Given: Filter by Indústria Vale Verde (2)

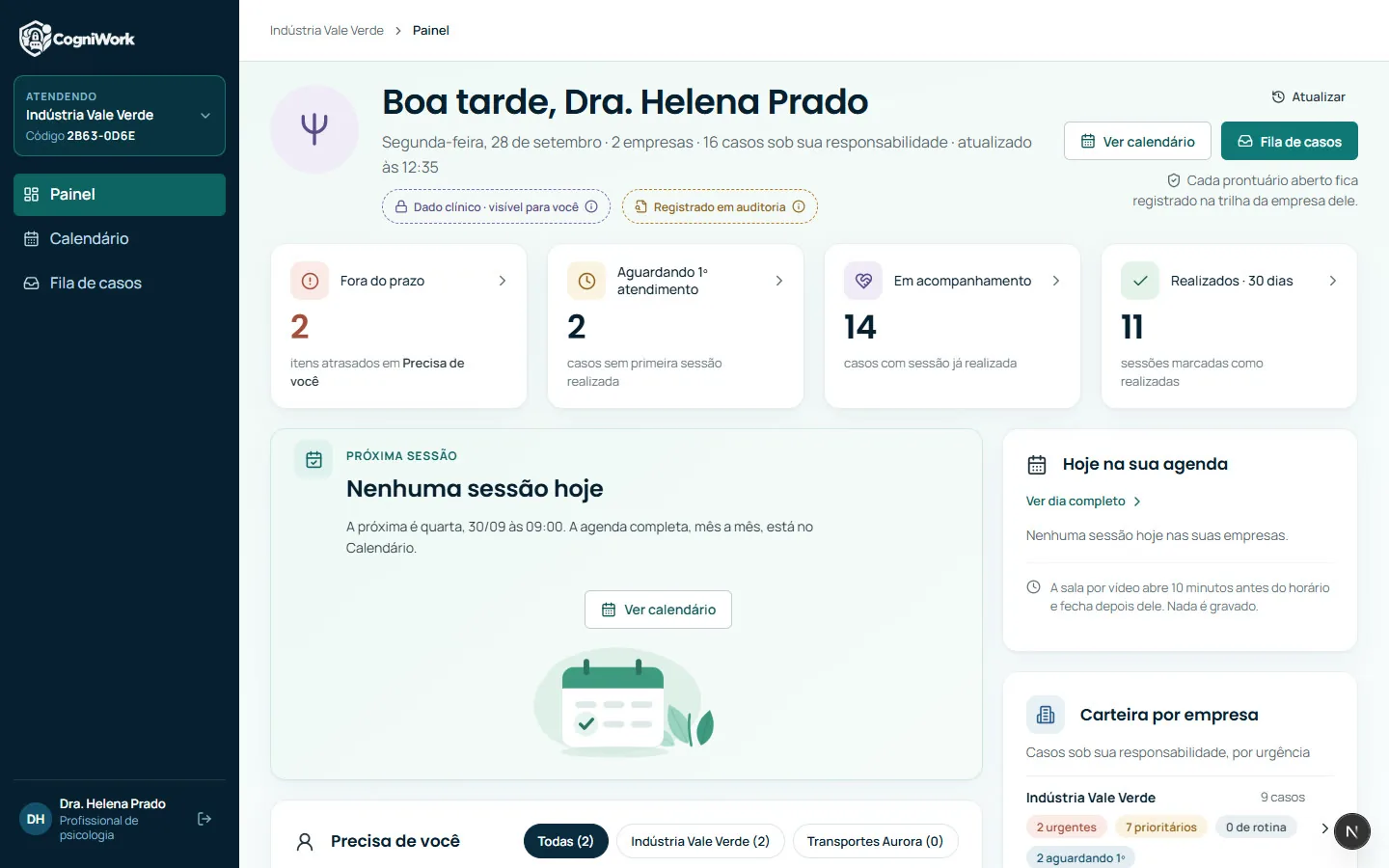Looking at the screenshot, I should [700, 841].
